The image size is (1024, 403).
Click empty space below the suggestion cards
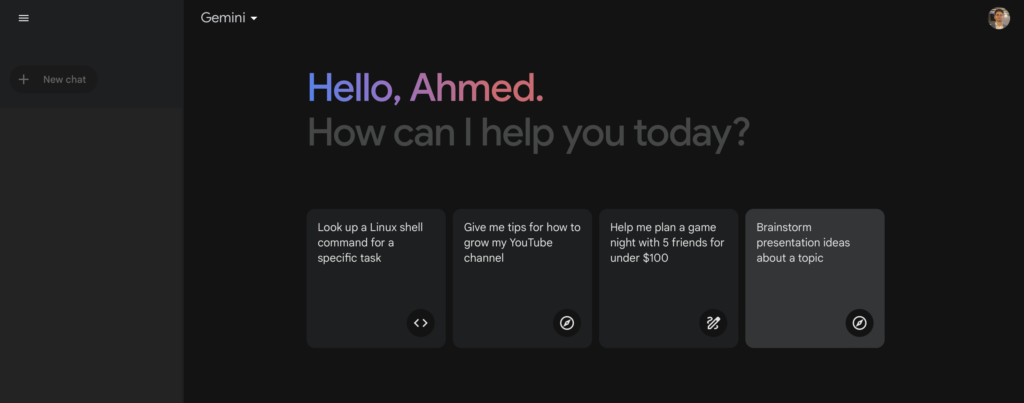(x=595, y=378)
